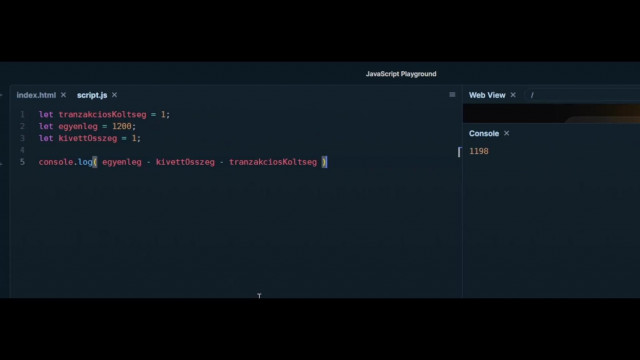640x360 pixels.
Task: Close the Console panel
Action: (x=507, y=133)
